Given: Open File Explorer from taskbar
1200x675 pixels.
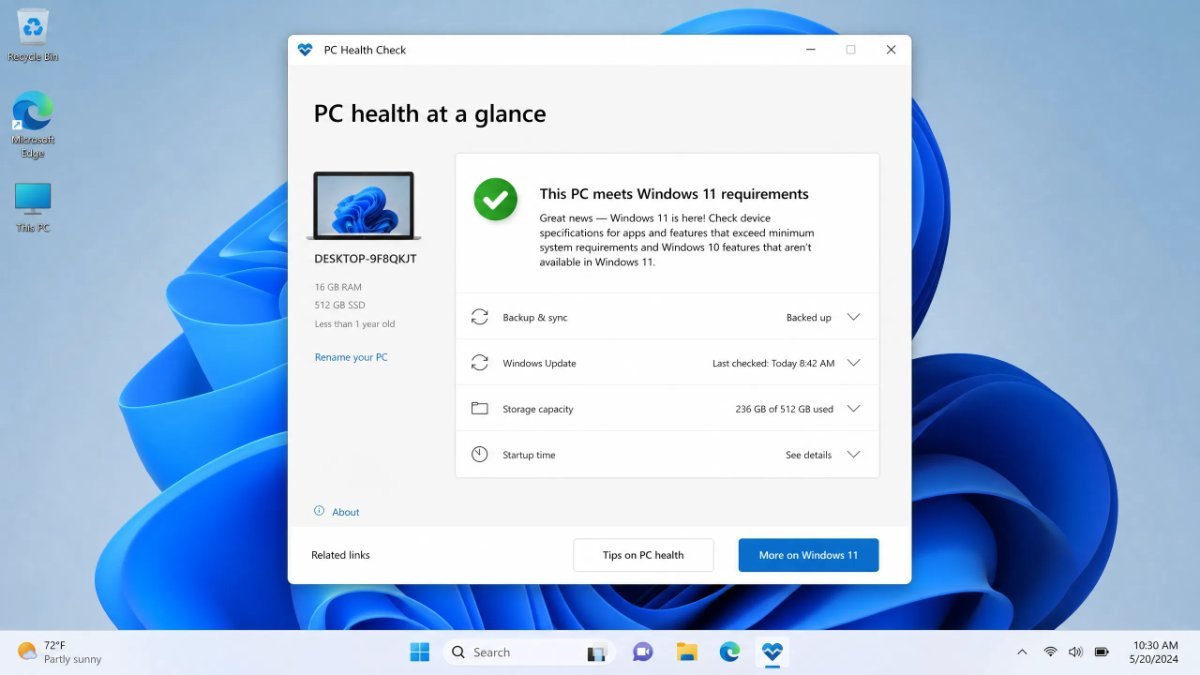Looking at the screenshot, I should [x=687, y=652].
